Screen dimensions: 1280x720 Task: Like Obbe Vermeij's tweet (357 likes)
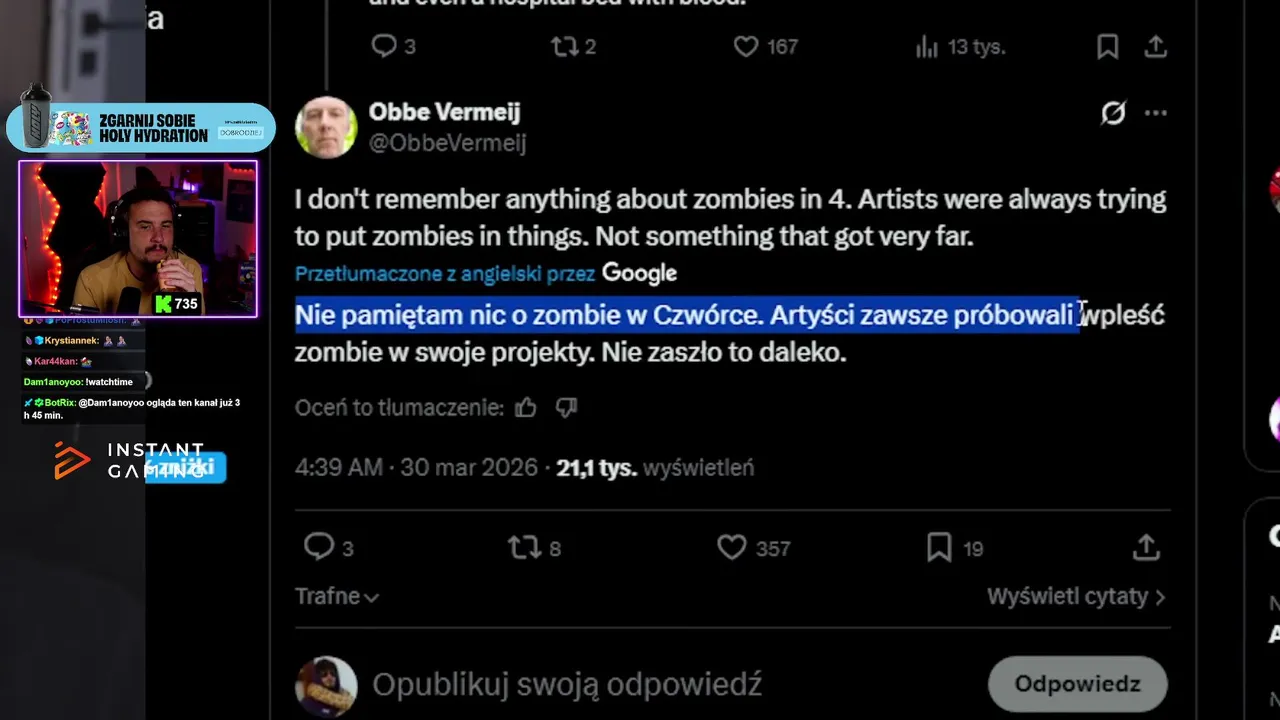(732, 547)
